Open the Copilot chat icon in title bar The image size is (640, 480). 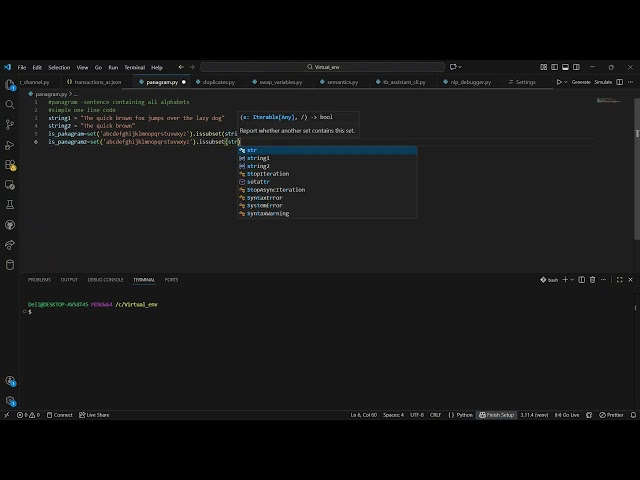[x=453, y=67]
